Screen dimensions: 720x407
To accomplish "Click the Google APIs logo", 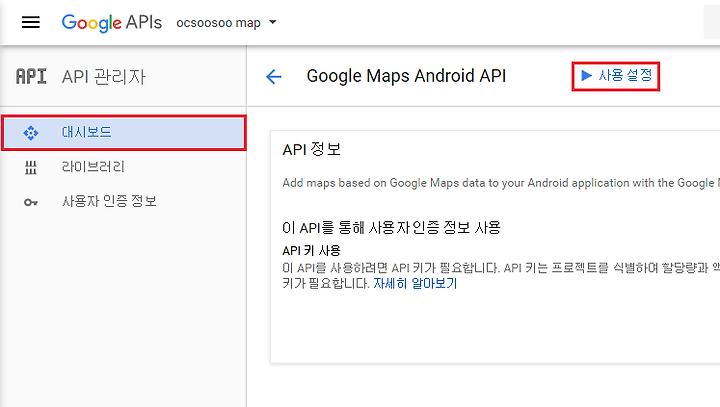I will click(112, 23).
